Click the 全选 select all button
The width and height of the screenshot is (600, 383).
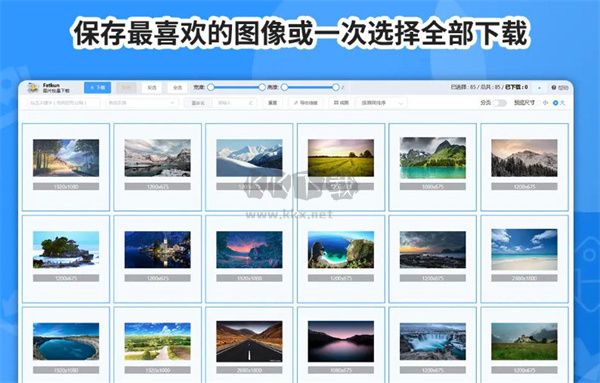[178, 88]
